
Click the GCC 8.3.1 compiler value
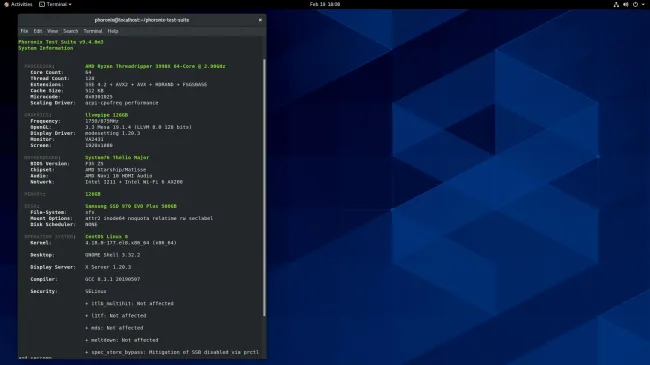click(x=112, y=279)
